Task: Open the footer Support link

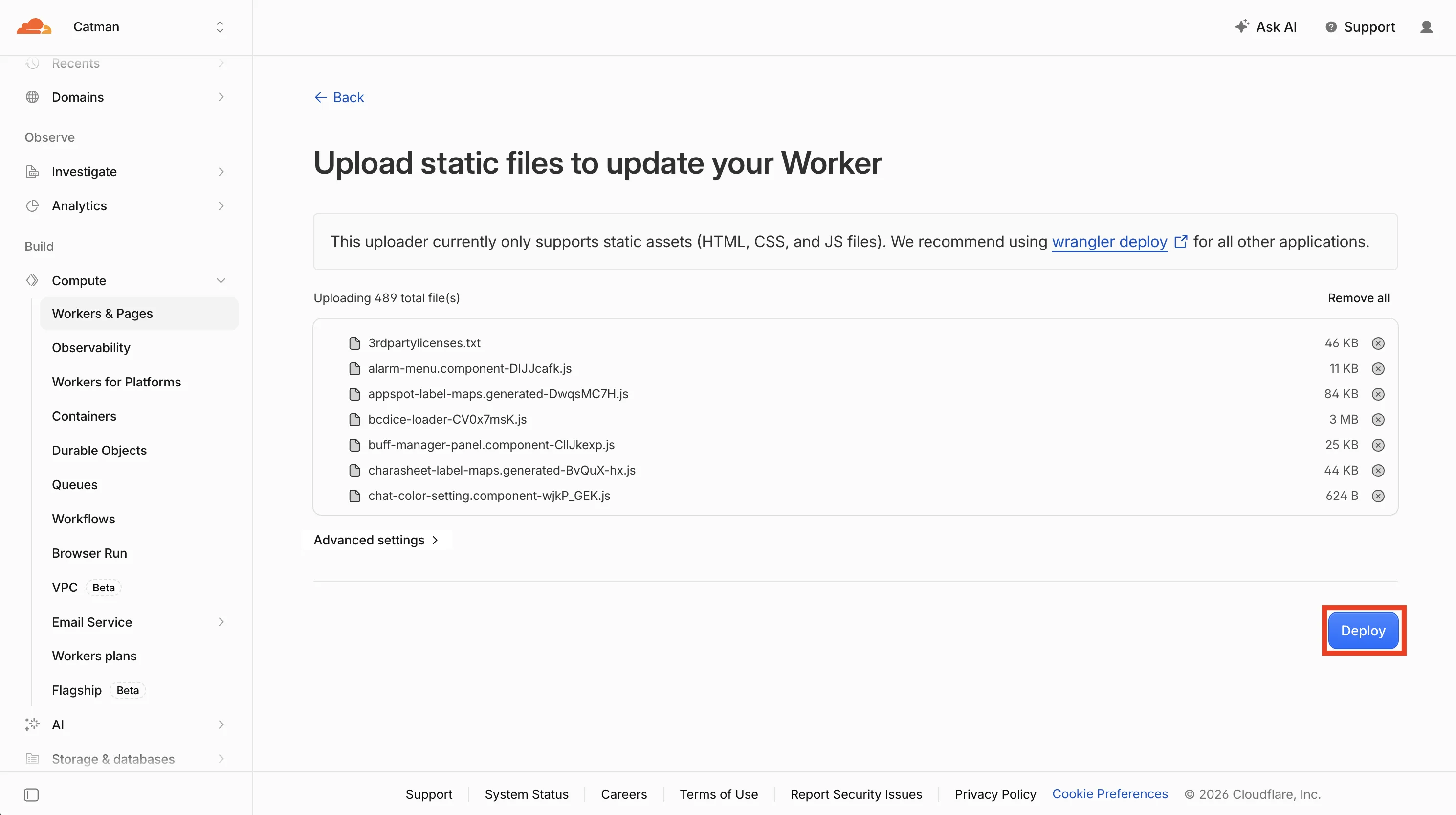Action: (x=429, y=794)
